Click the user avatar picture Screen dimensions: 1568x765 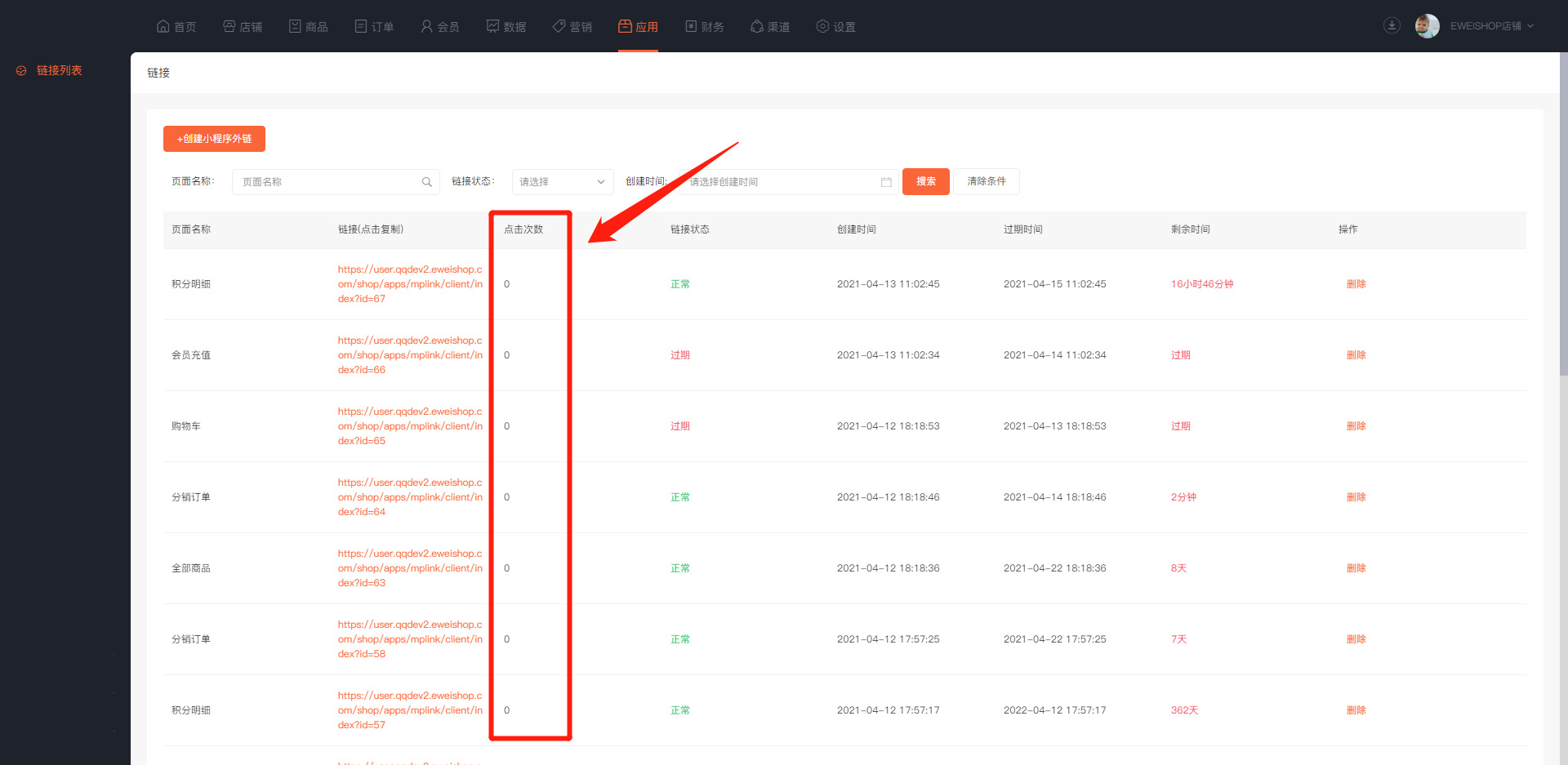click(1427, 26)
